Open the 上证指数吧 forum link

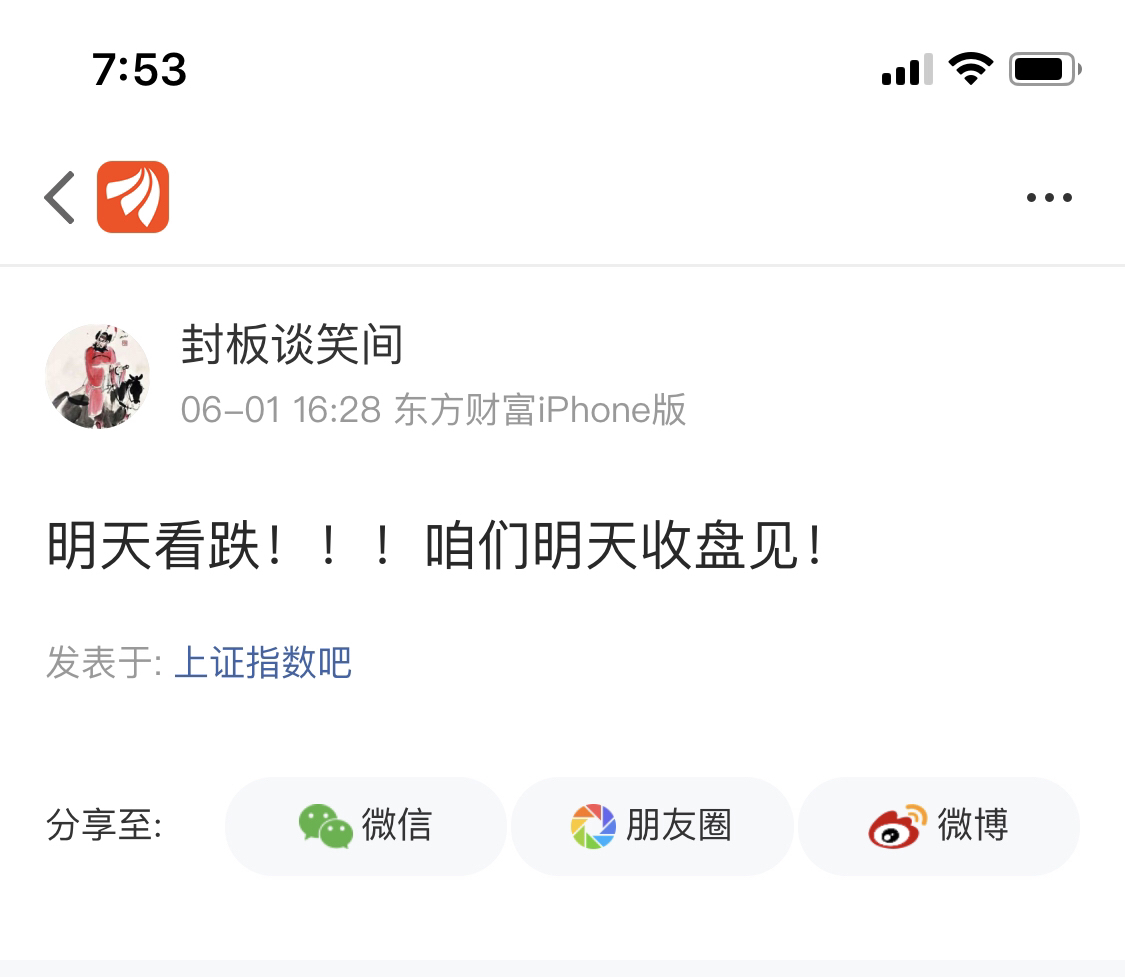pos(263,661)
